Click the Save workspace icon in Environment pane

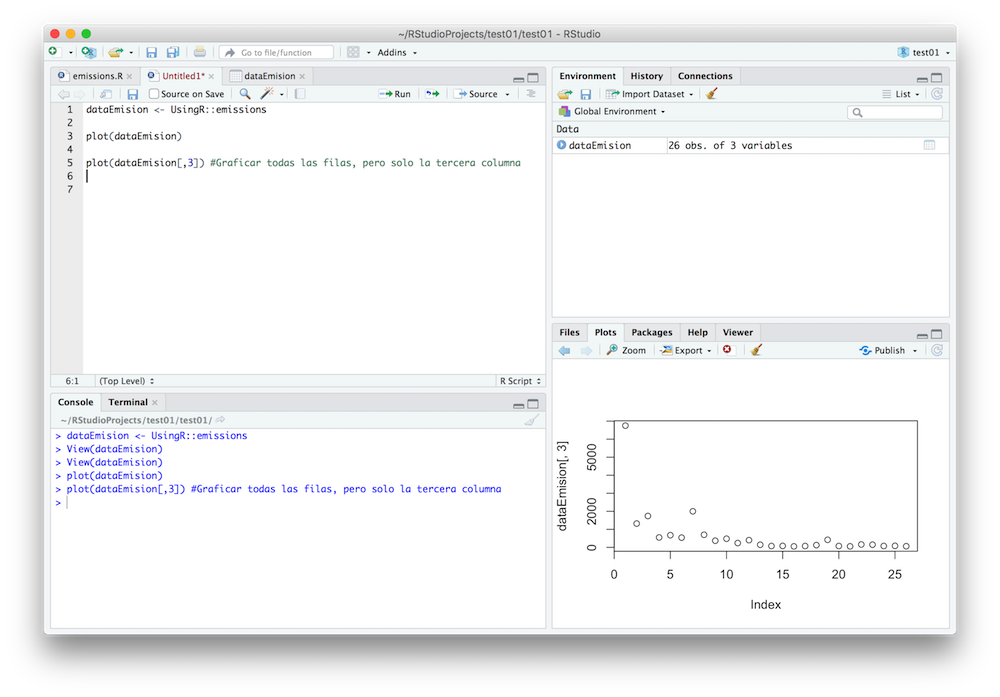[x=586, y=94]
